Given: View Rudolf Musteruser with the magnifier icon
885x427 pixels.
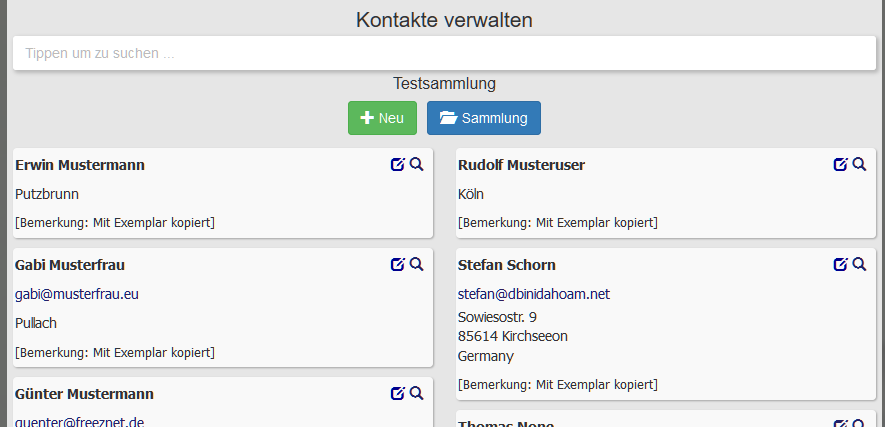Looking at the screenshot, I should [859, 165].
